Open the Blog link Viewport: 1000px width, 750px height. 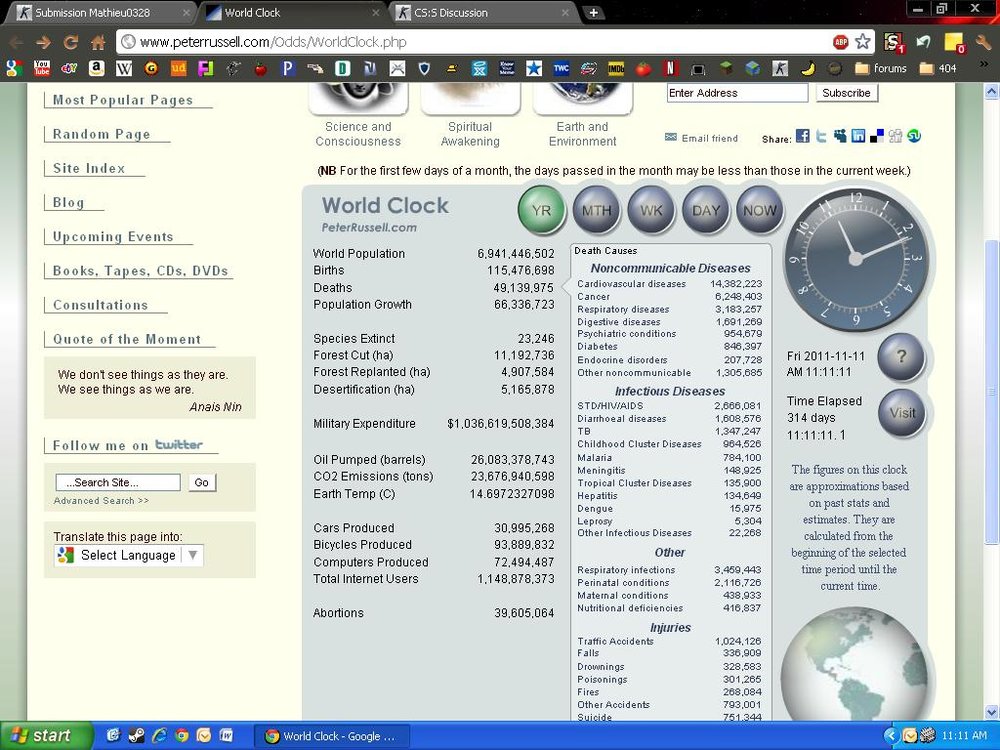tap(68, 203)
